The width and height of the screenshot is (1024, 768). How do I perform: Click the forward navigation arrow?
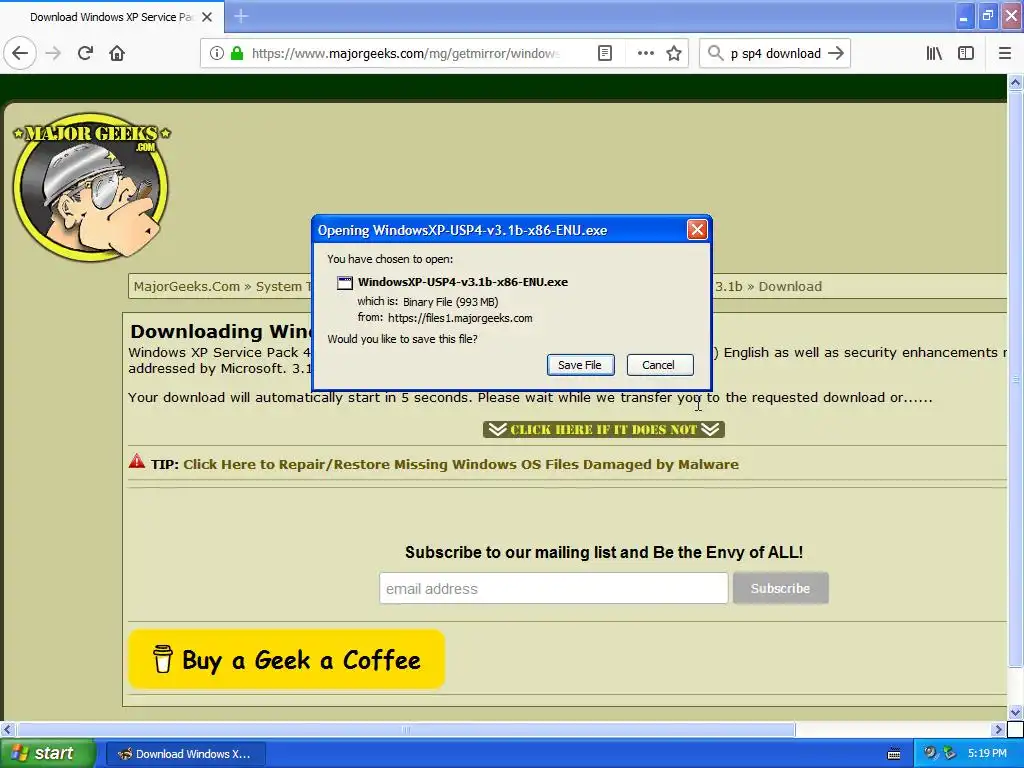point(53,54)
